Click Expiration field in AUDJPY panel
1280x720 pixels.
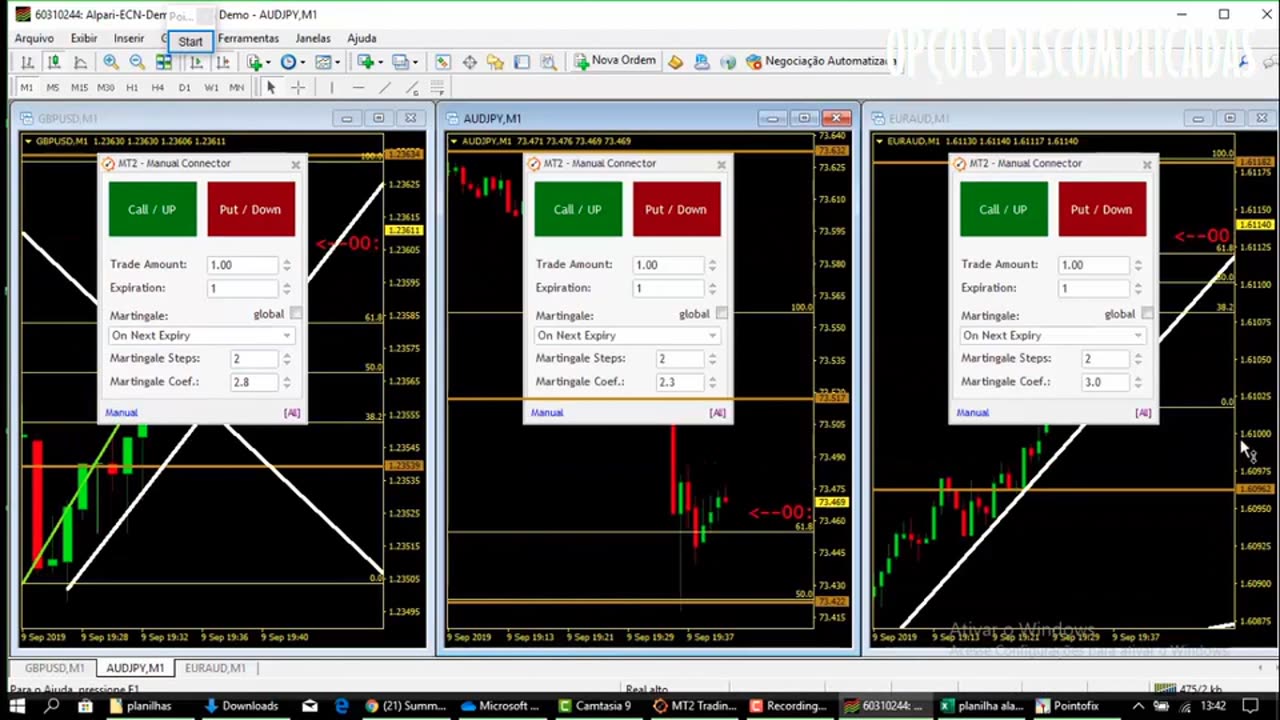(668, 288)
